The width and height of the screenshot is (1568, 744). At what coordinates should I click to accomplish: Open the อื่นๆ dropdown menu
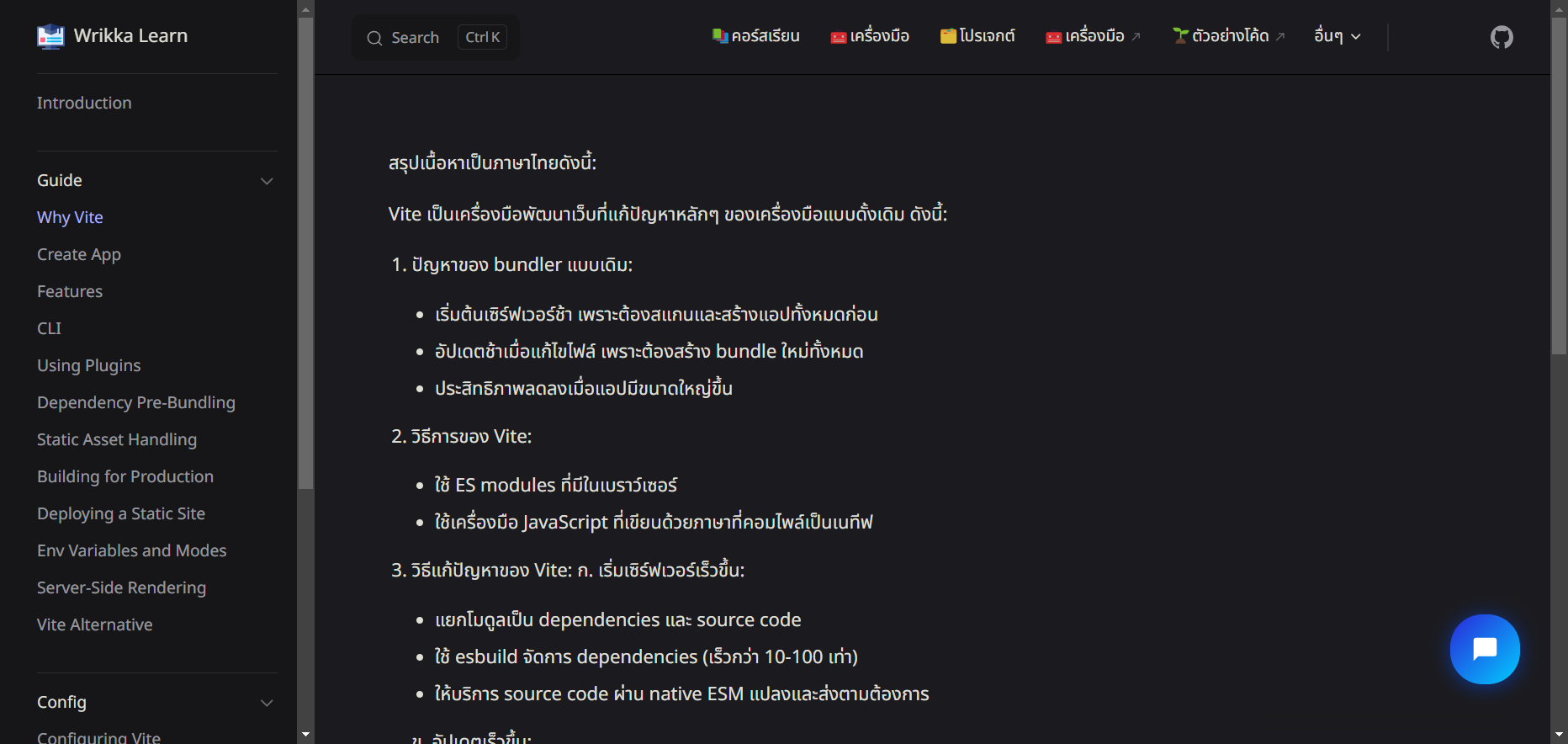tap(1337, 36)
